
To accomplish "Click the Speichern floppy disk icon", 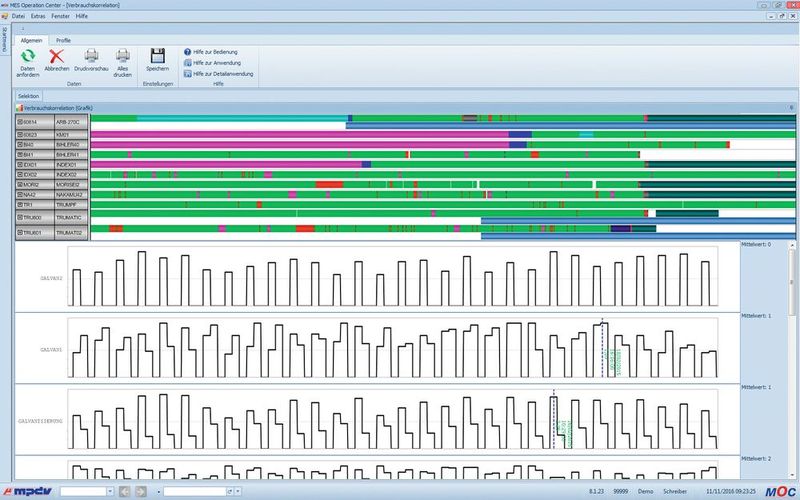I will pos(157,56).
